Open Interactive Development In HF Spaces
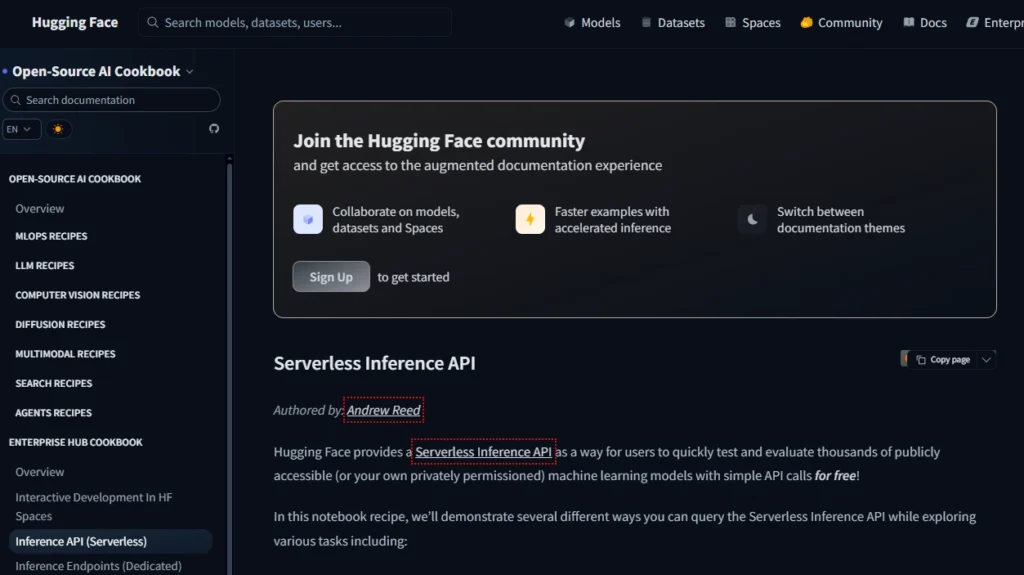The height and width of the screenshot is (575, 1024). pos(93,506)
